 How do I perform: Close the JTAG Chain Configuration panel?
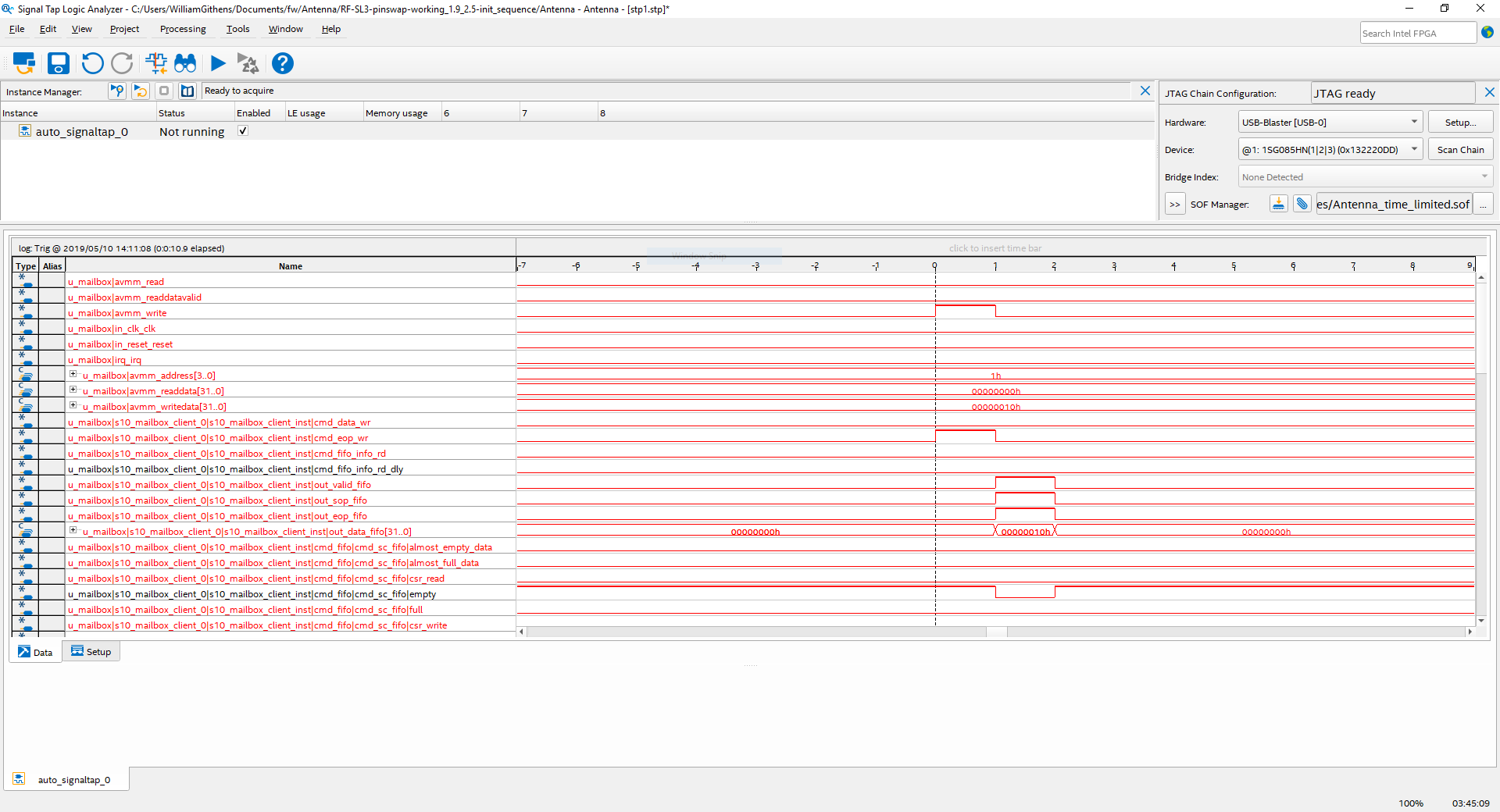(1490, 92)
